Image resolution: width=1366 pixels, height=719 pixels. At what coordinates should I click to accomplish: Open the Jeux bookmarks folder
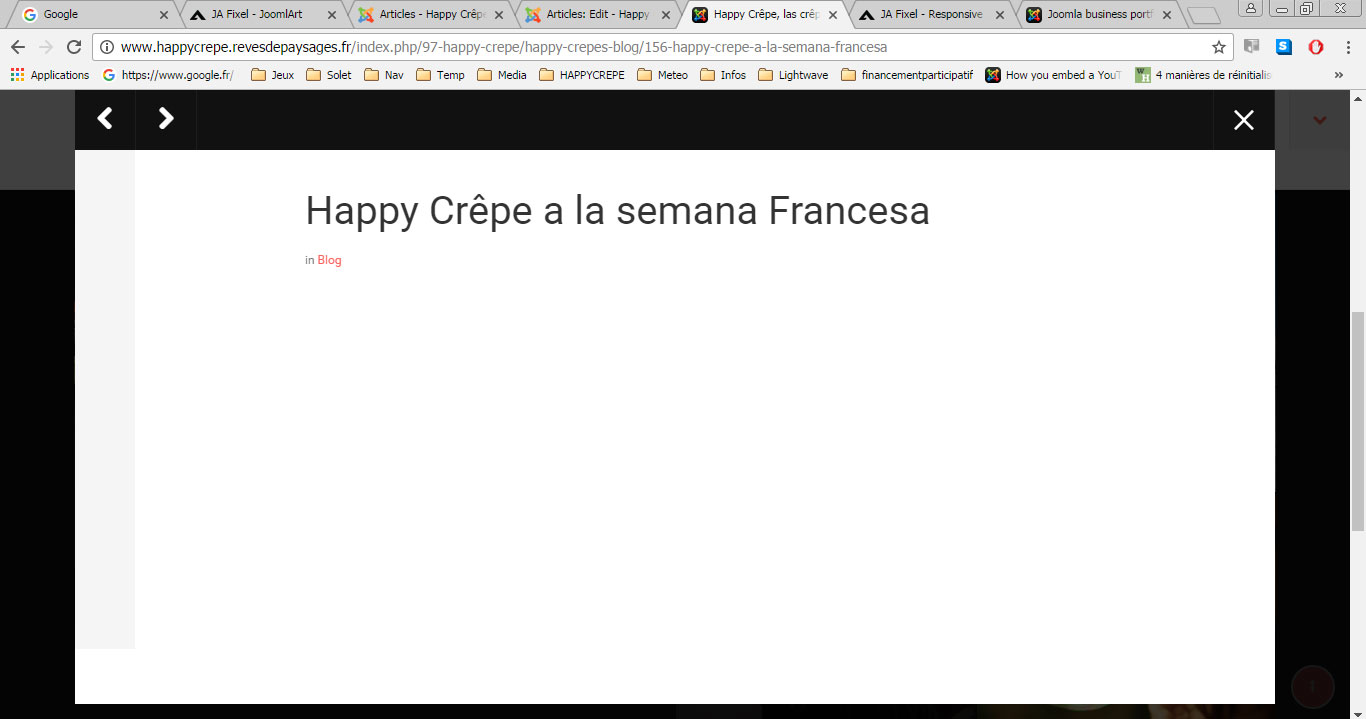coord(272,75)
